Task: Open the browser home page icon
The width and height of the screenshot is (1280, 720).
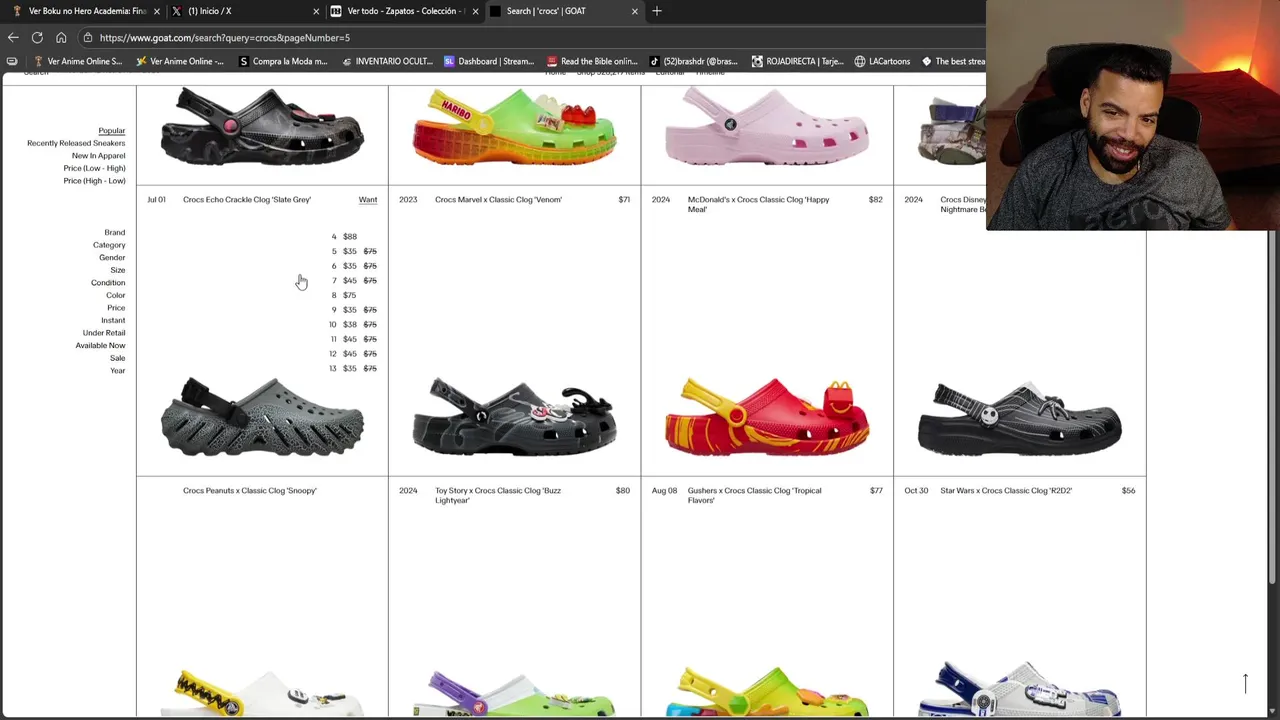Action: point(61,37)
